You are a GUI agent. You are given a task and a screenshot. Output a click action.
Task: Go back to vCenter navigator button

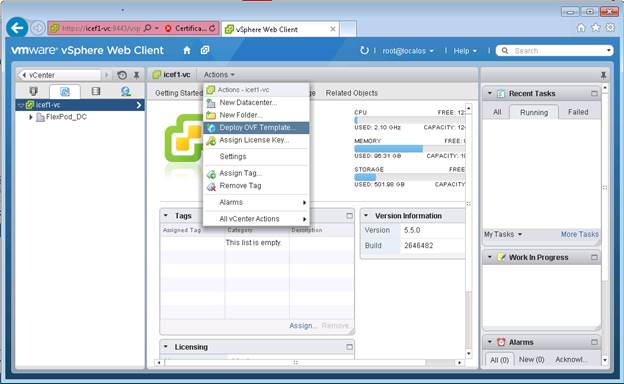pos(58,75)
